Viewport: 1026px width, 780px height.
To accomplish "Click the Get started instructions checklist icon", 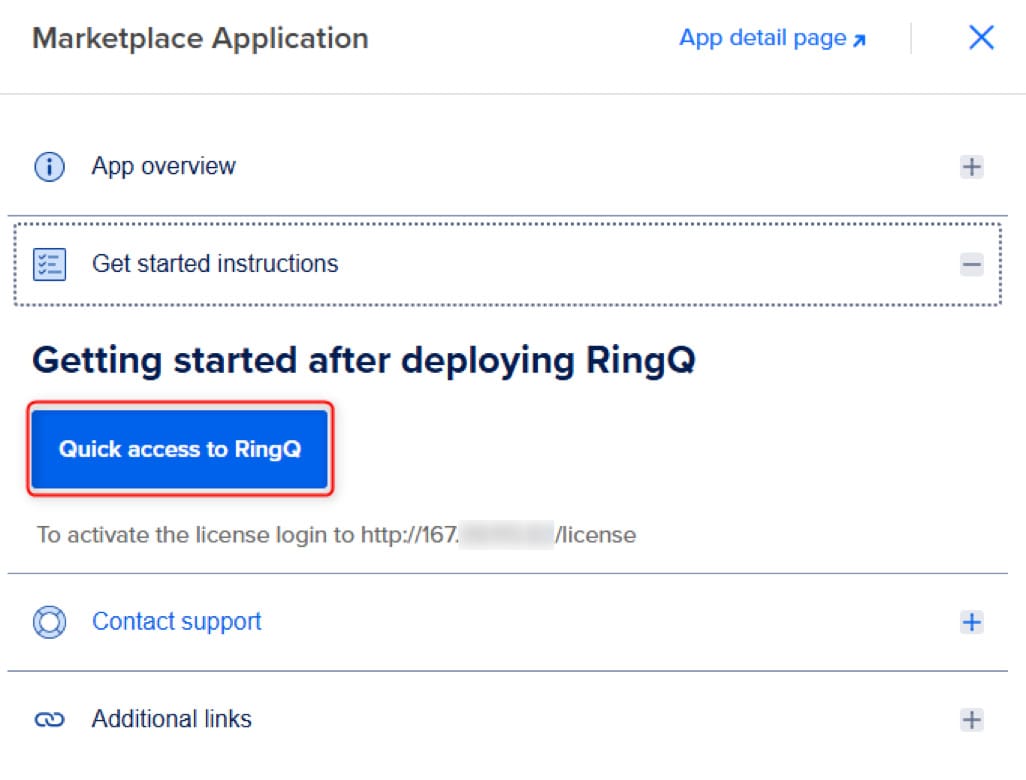I will (x=49, y=264).
